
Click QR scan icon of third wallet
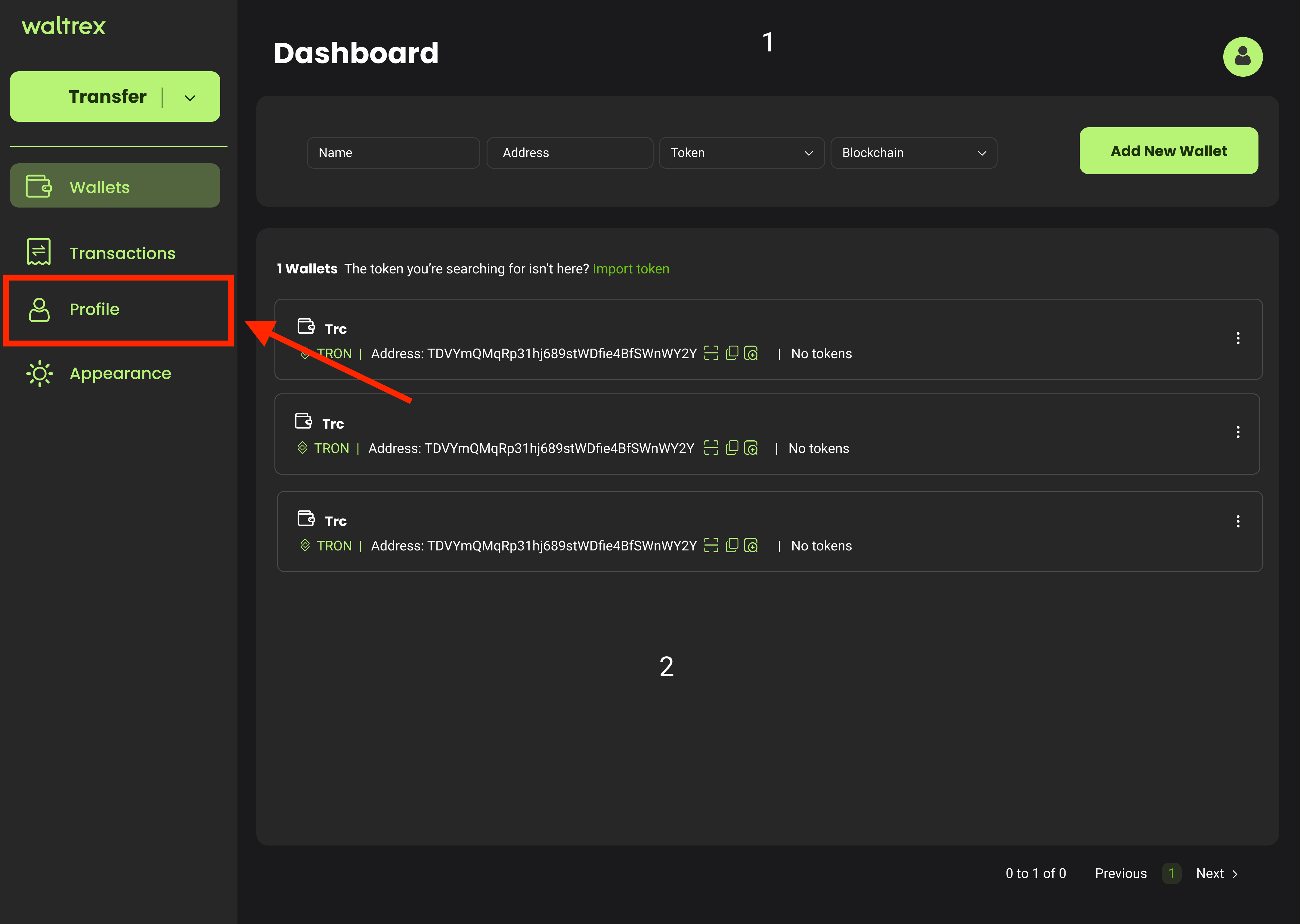coord(711,546)
